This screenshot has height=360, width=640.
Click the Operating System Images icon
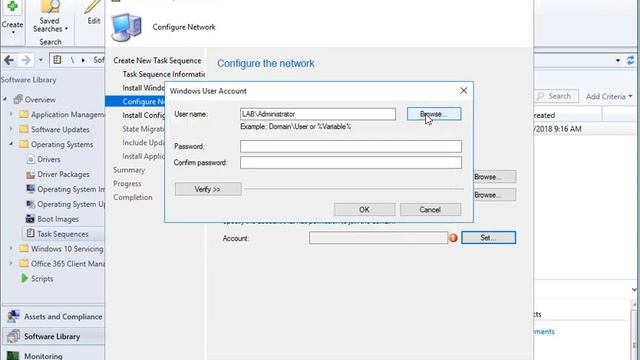point(31,189)
